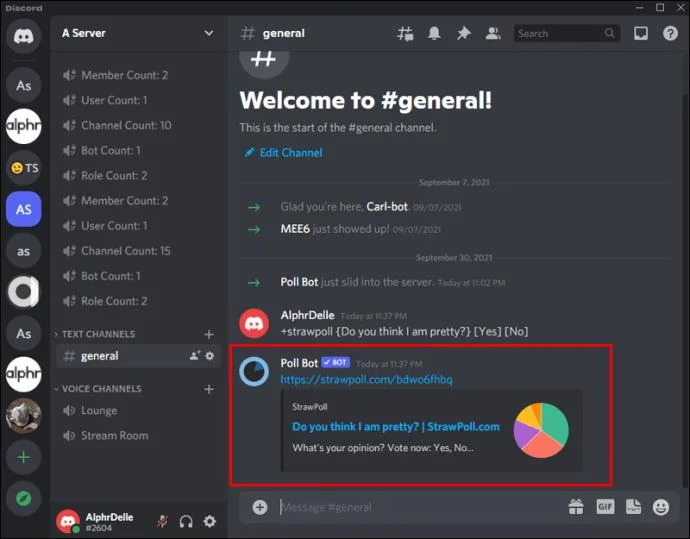Click the Edit Channel link
Screen dimensions: 690x539
pyautogui.click(x=284, y=153)
